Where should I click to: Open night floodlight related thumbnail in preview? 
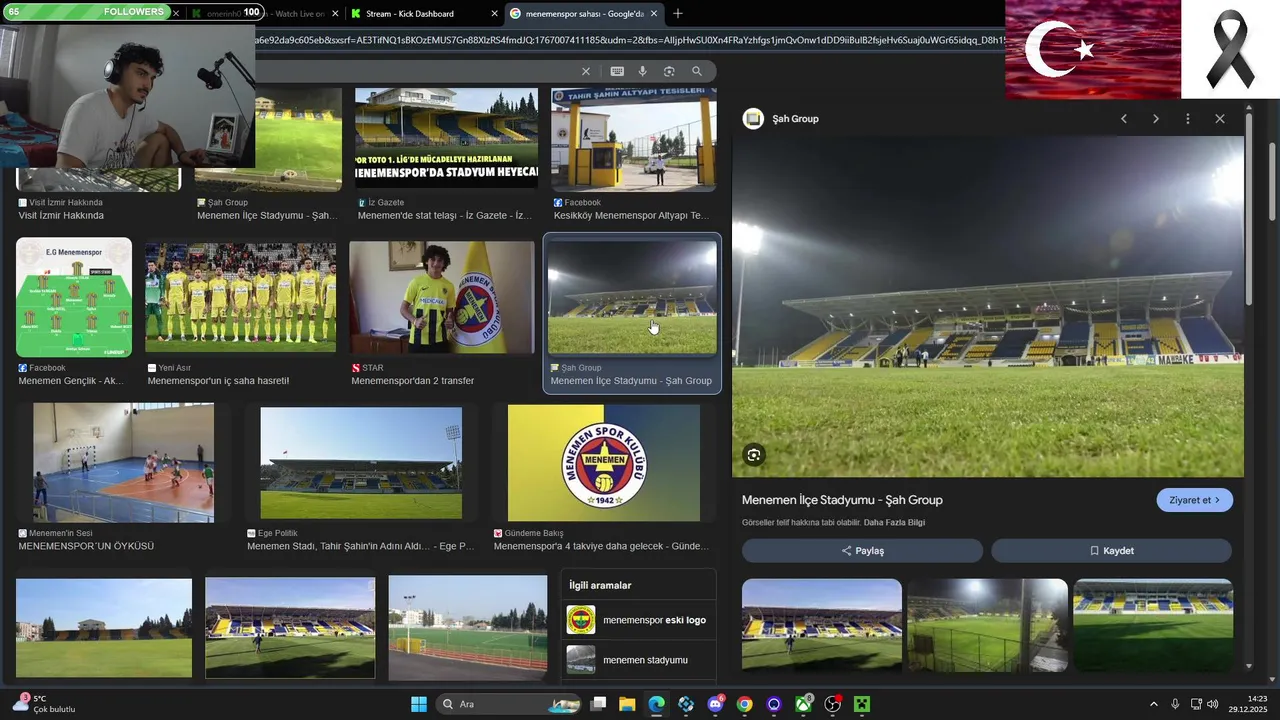point(987,625)
